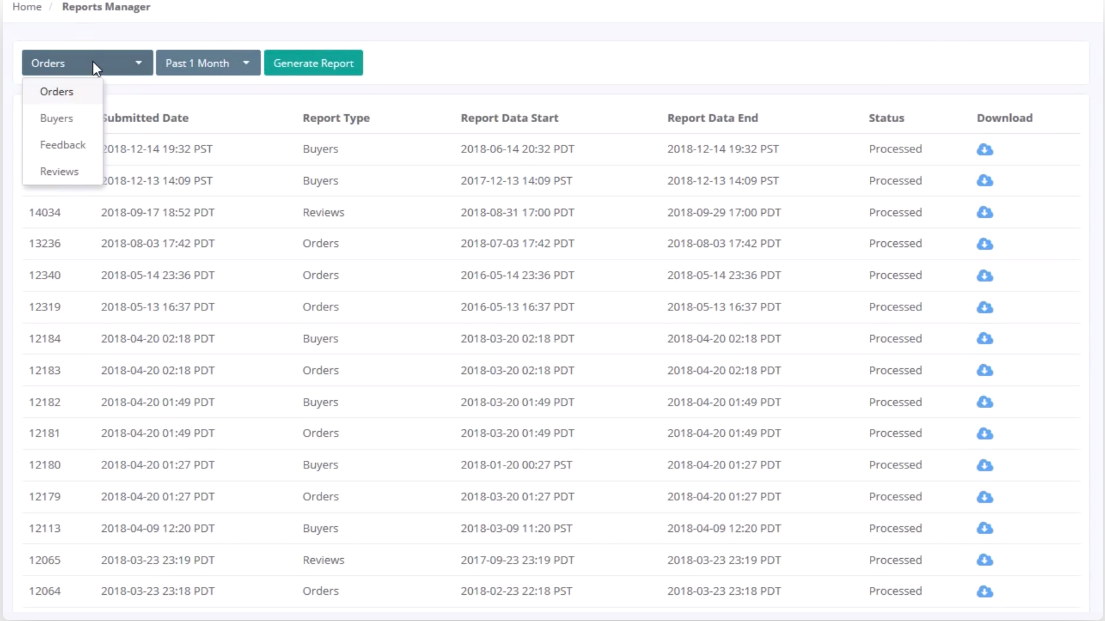The width and height of the screenshot is (1105, 621).
Task: Click data start 2017-09-23 23:19 PDT
Action: (x=517, y=560)
